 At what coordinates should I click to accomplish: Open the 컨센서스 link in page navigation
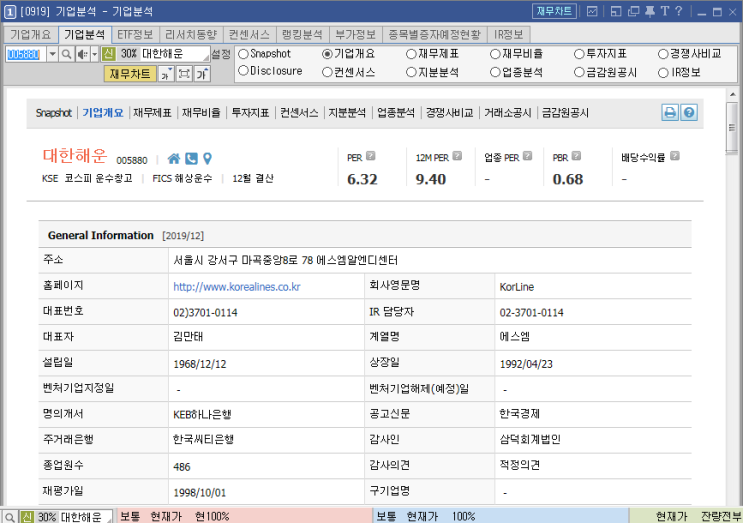pos(299,113)
